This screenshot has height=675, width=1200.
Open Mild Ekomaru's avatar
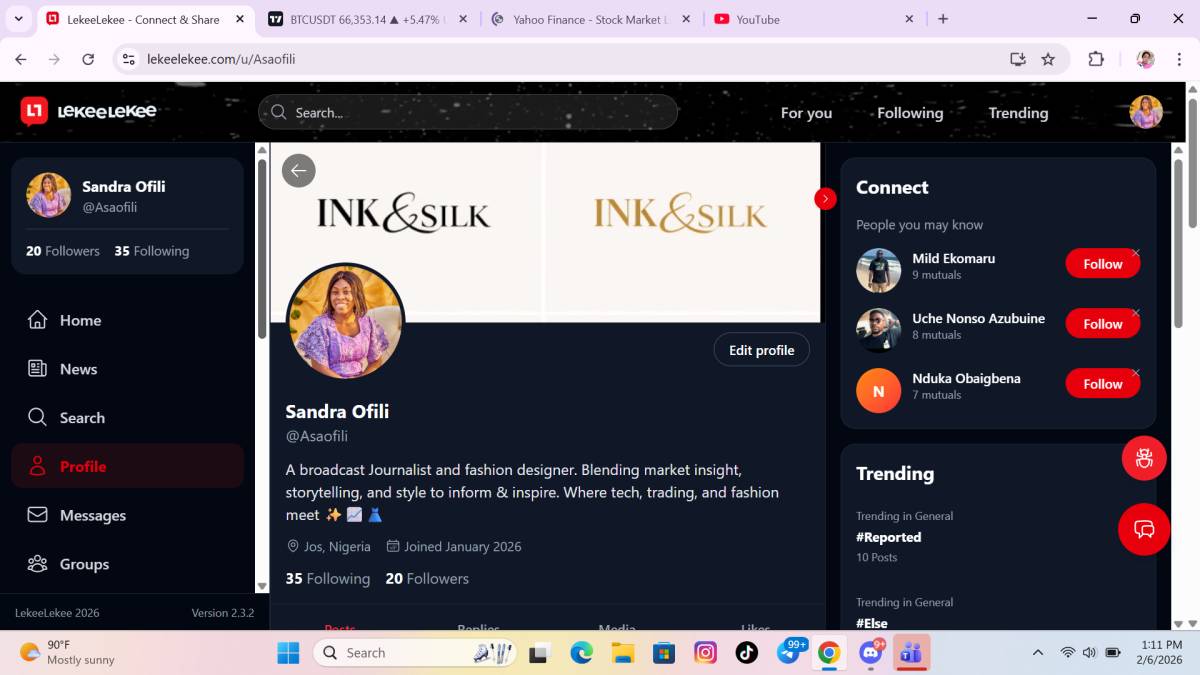878,270
